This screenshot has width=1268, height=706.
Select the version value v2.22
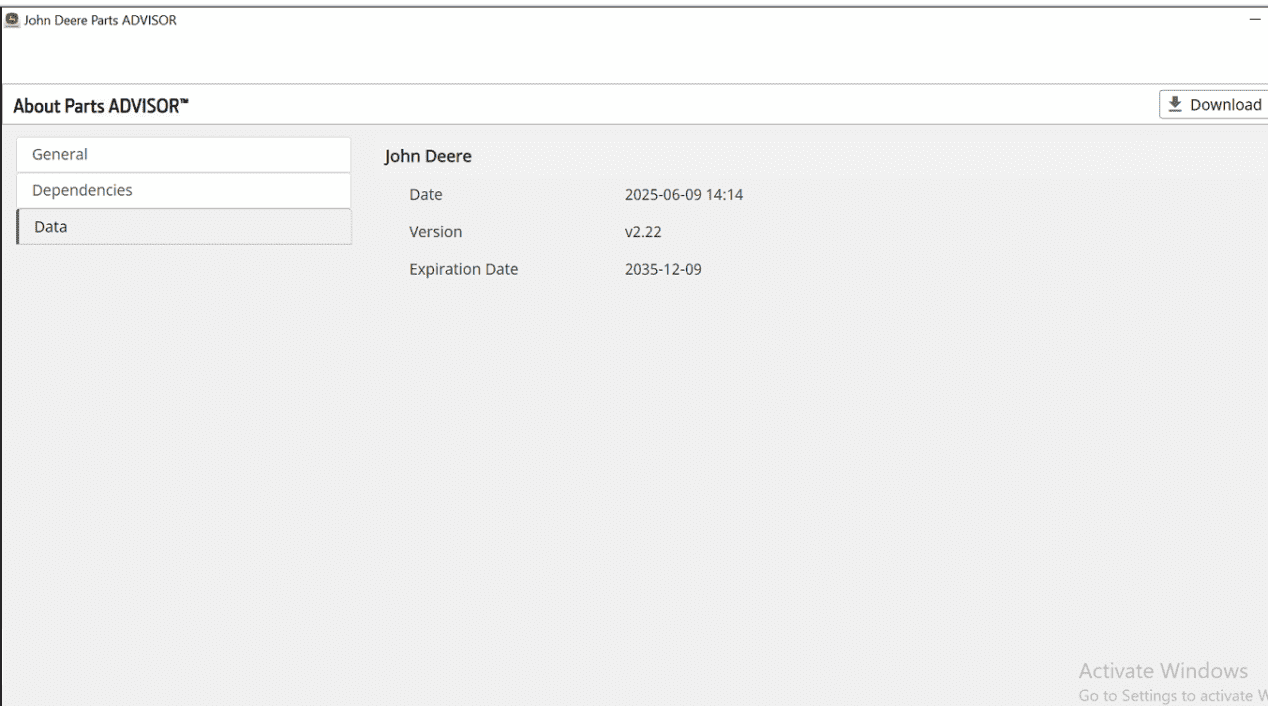[643, 231]
